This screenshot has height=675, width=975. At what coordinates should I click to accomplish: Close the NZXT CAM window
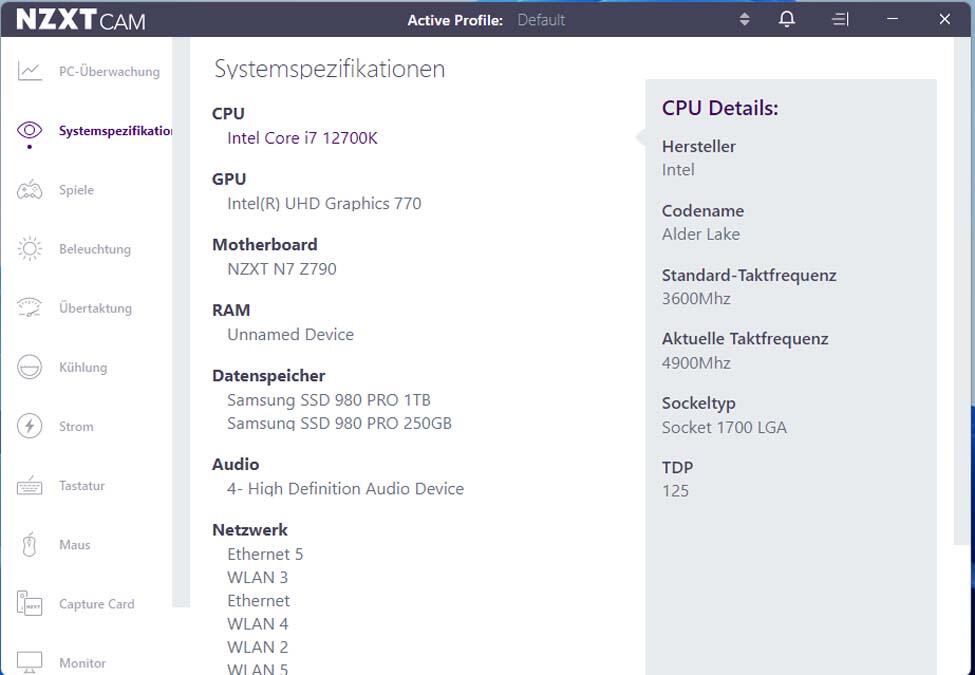[x=945, y=19]
